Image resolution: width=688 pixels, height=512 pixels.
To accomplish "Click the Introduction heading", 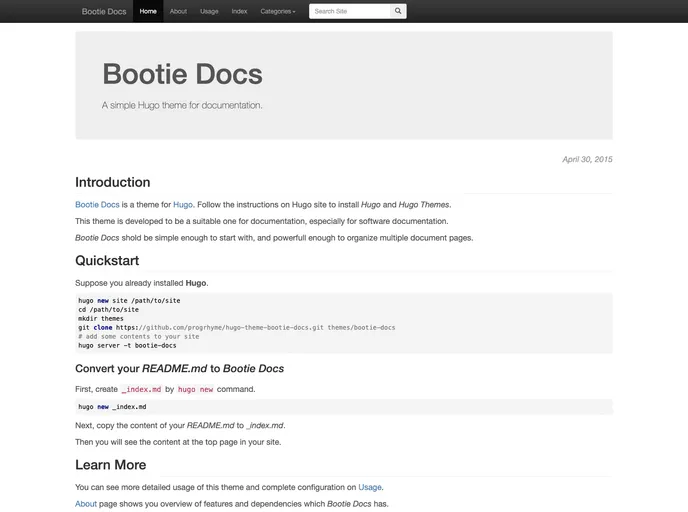I will click(x=113, y=182).
